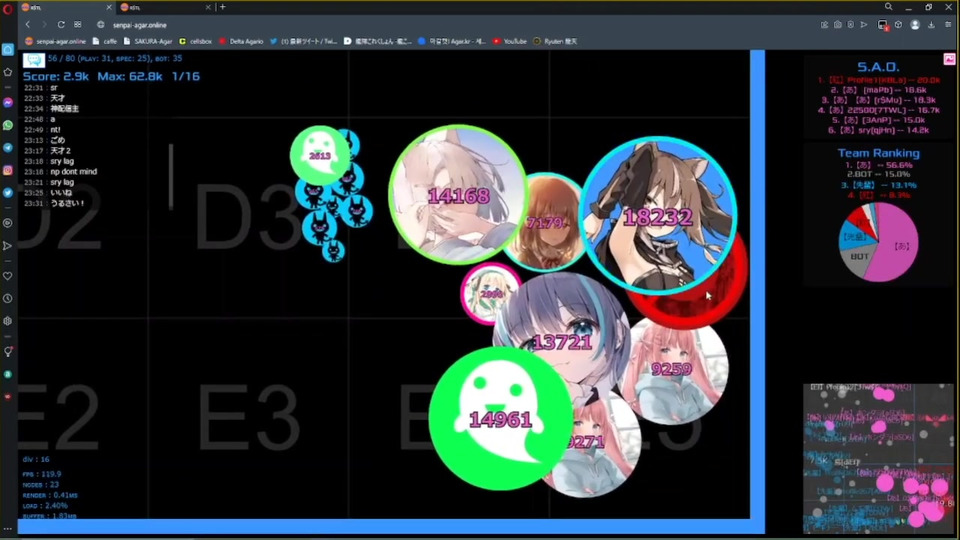This screenshot has width=960, height=540.
Task: Open the extensions cube toolbar icon
Action: click(x=898, y=24)
